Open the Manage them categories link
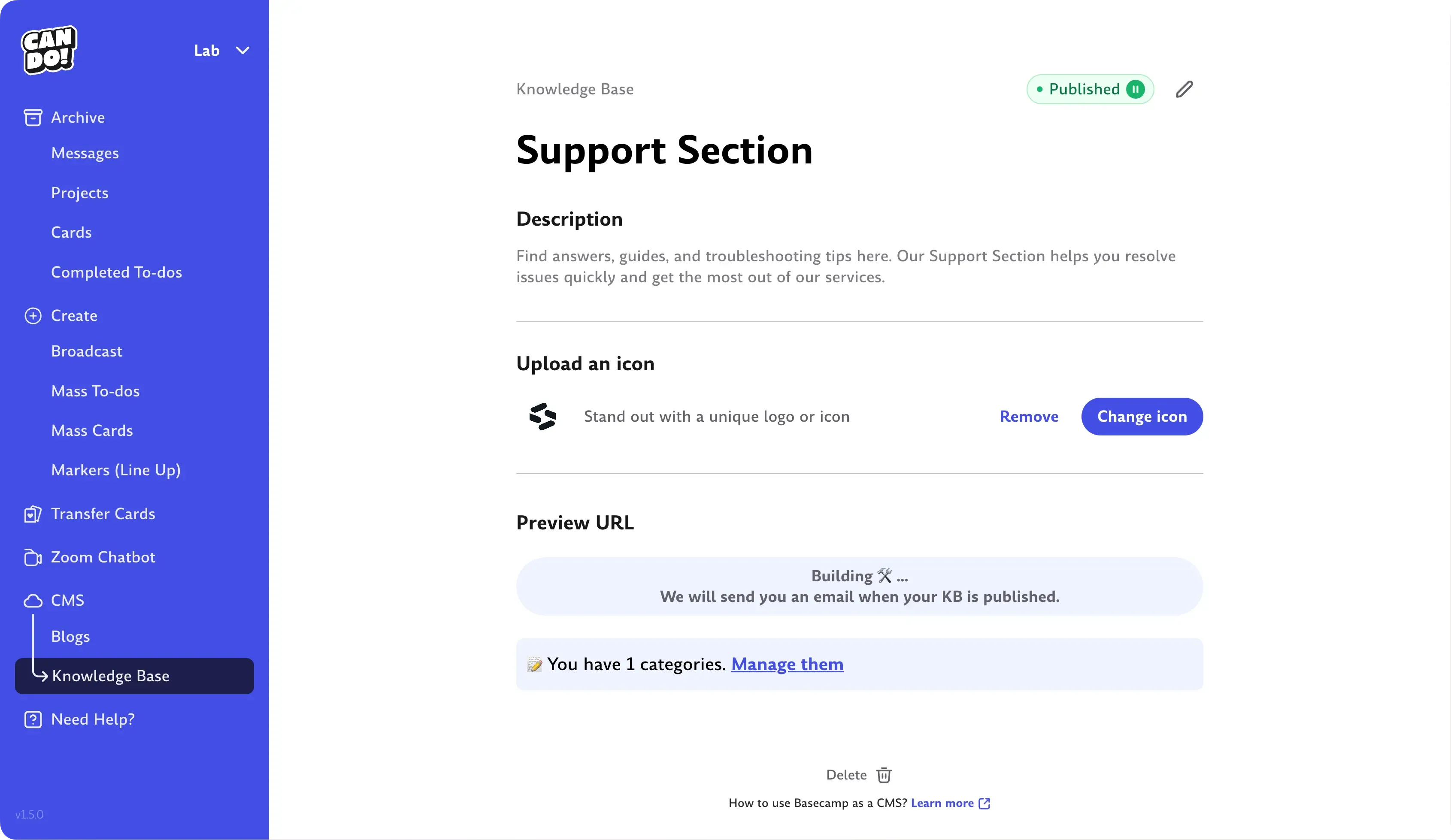The width and height of the screenshot is (1451, 840). tap(787, 664)
